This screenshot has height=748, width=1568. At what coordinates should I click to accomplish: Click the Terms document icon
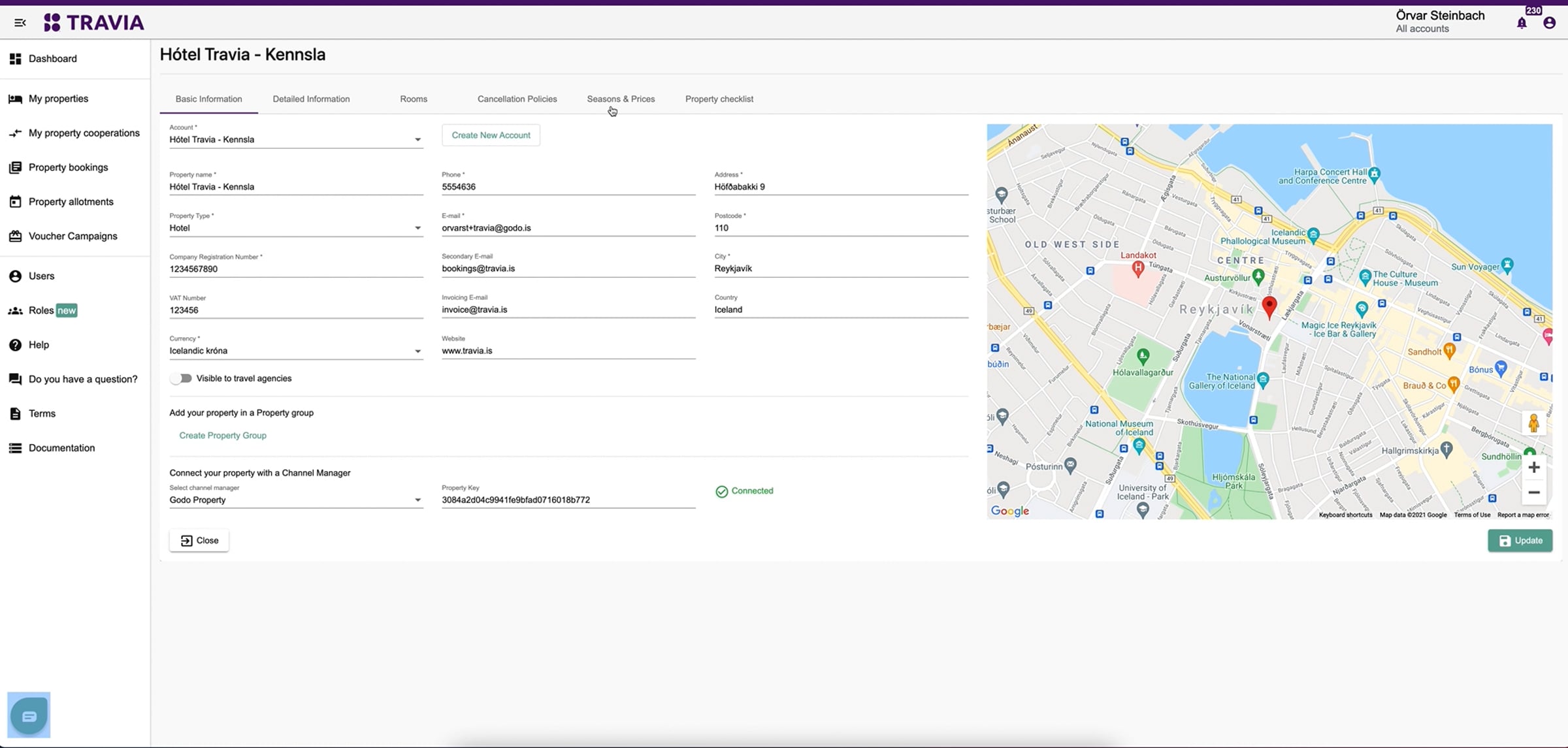(x=15, y=414)
